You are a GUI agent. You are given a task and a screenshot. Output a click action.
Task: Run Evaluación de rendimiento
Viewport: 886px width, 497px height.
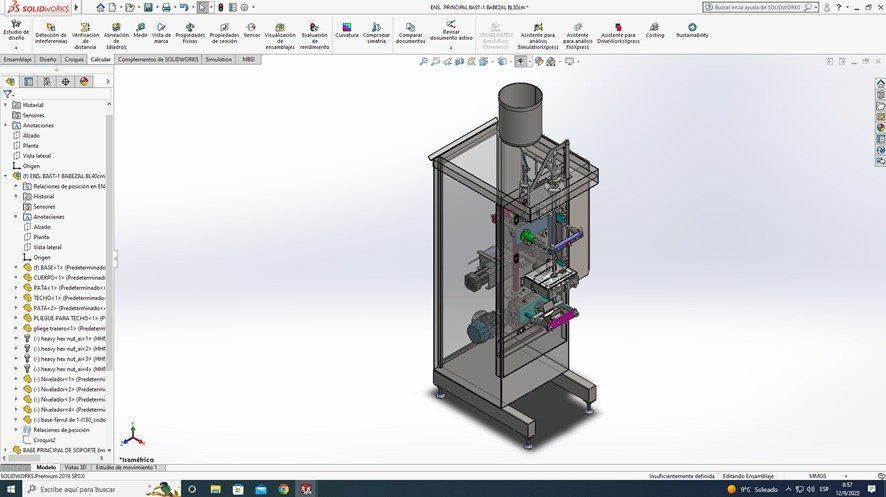(x=315, y=36)
